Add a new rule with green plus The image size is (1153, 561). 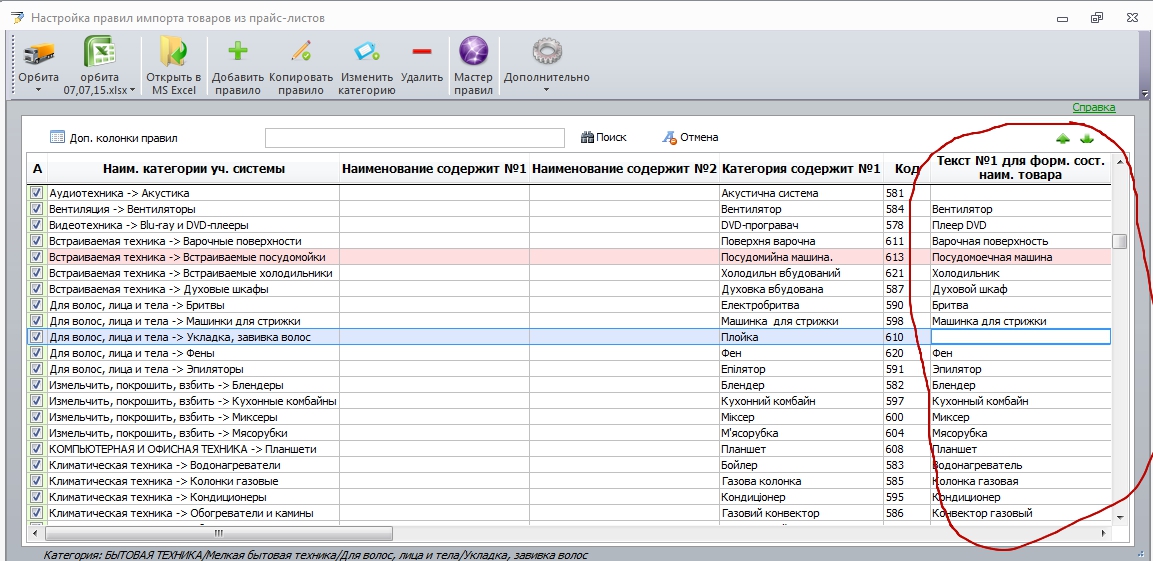pos(236,51)
